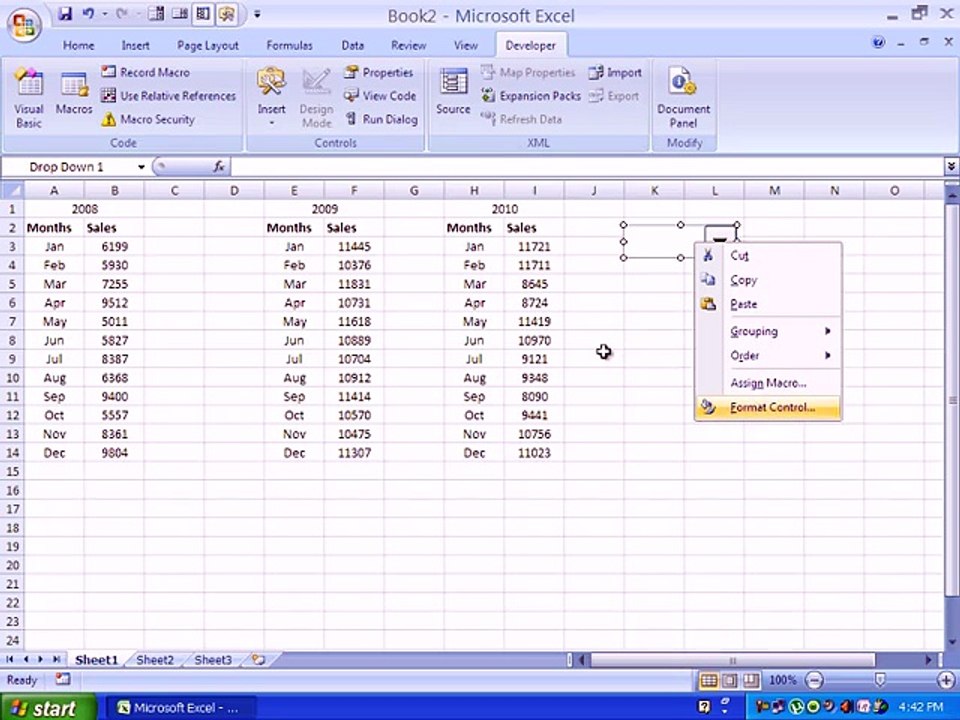Start Record Macro
This screenshot has height=720, width=960.
tap(146, 72)
